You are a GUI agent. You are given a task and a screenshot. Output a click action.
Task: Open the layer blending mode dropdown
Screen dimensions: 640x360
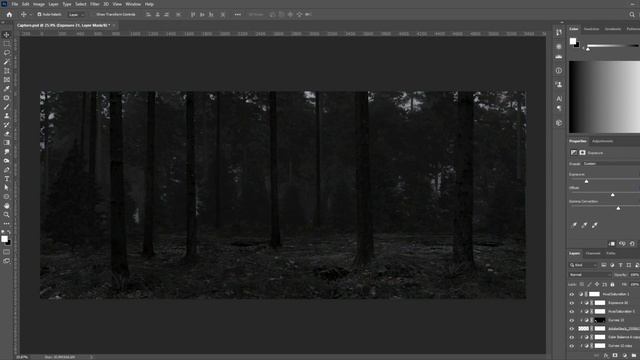(x=590, y=275)
